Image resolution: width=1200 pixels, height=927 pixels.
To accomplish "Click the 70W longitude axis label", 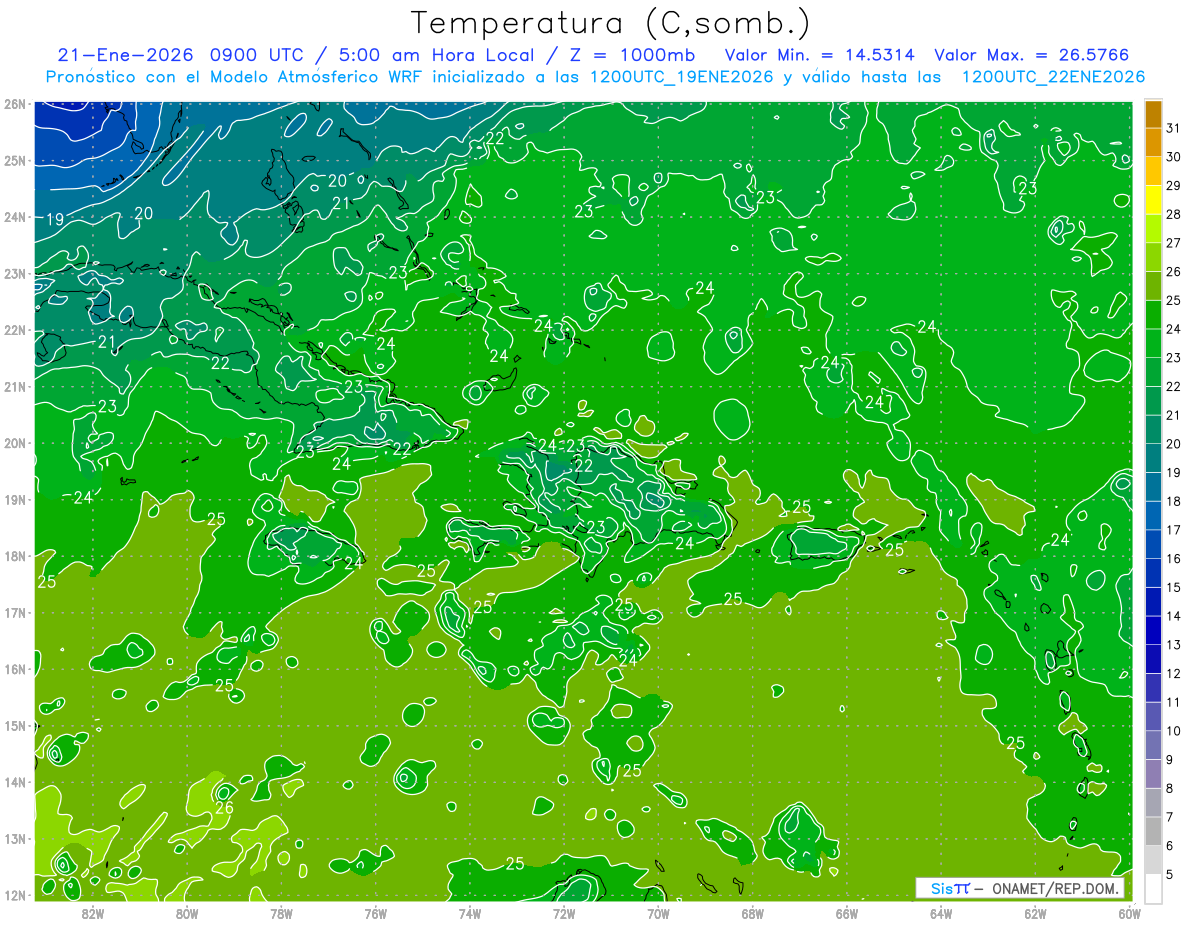I will (658, 913).
